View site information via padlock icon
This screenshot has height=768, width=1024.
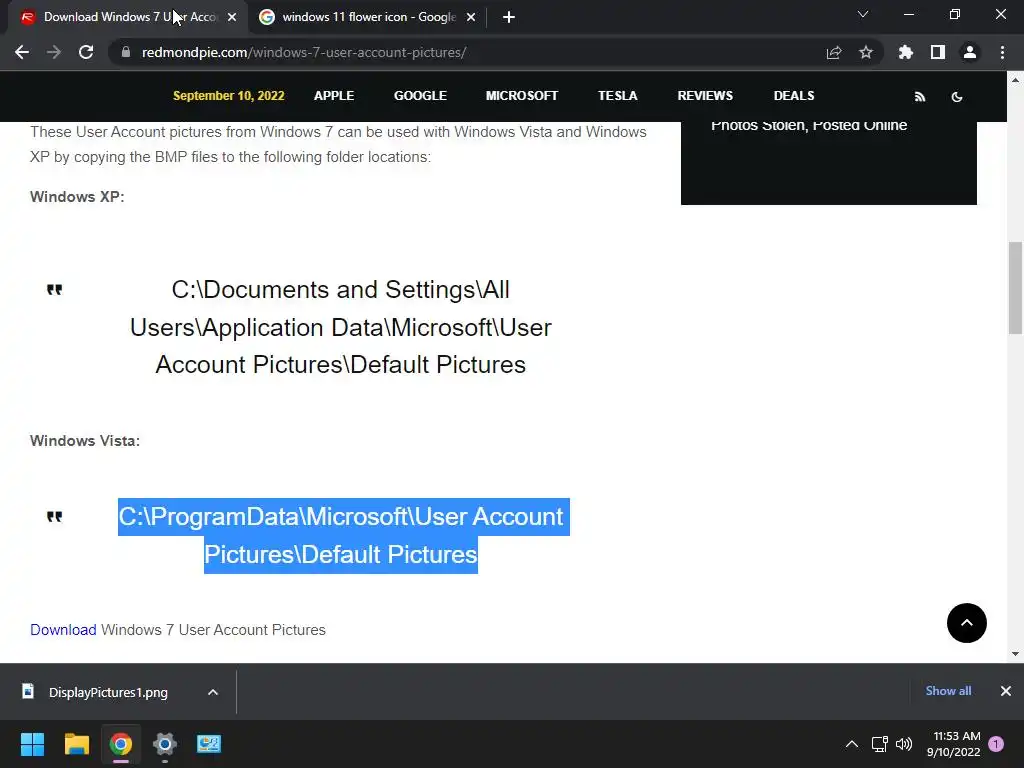coord(126,52)
